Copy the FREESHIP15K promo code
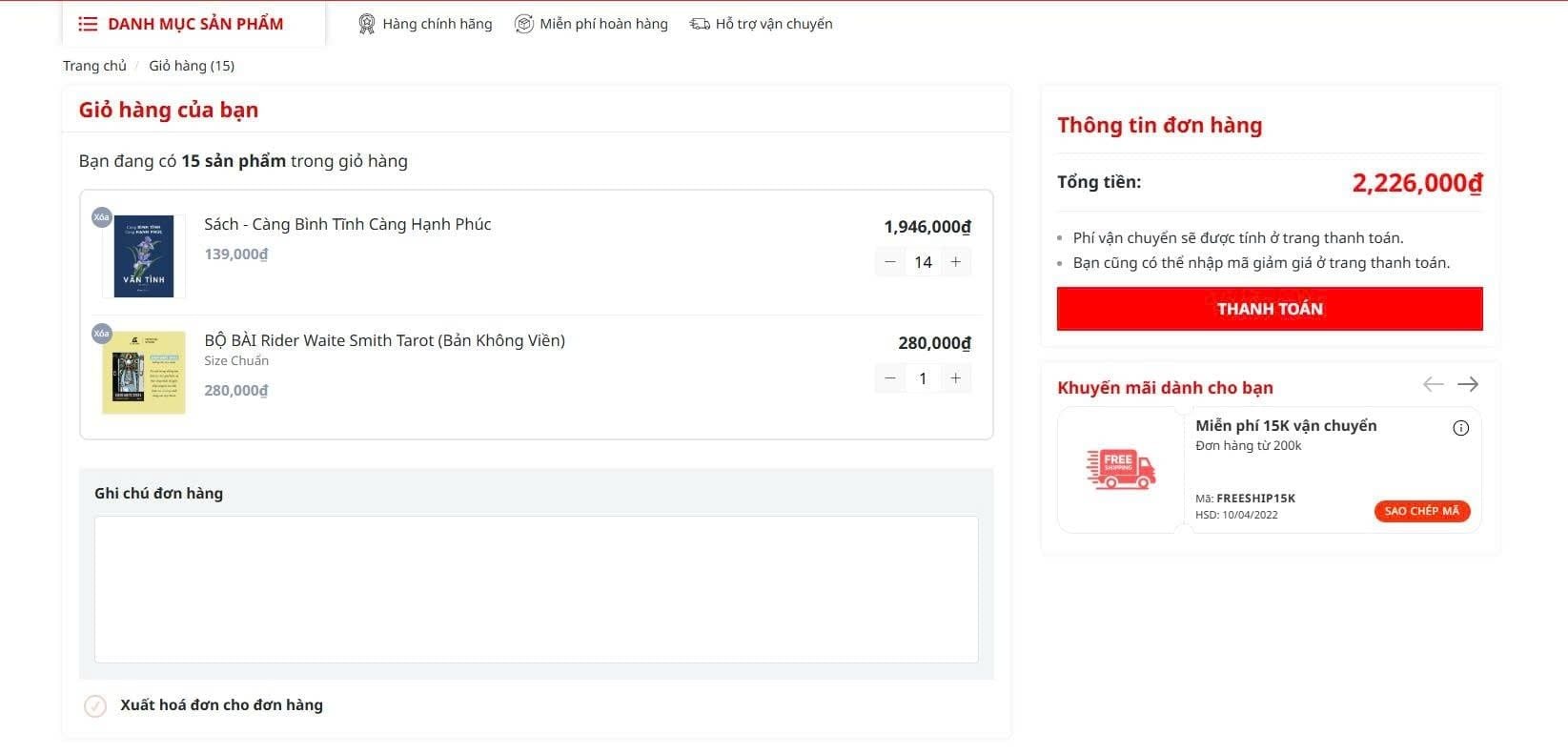The image size is (1568, 754). [x=1421, y=511]
